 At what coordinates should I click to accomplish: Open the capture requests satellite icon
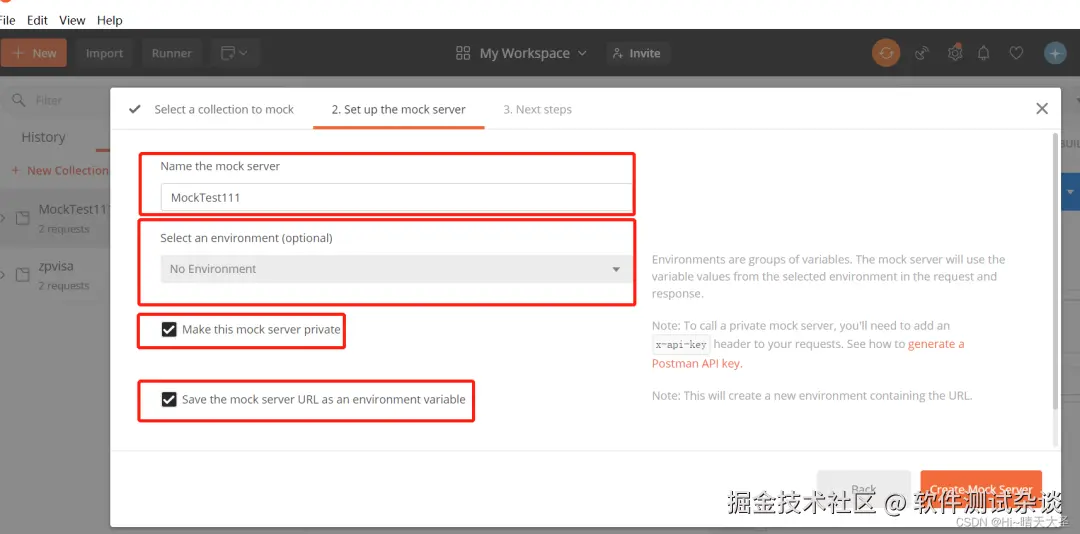click(922, 53)
